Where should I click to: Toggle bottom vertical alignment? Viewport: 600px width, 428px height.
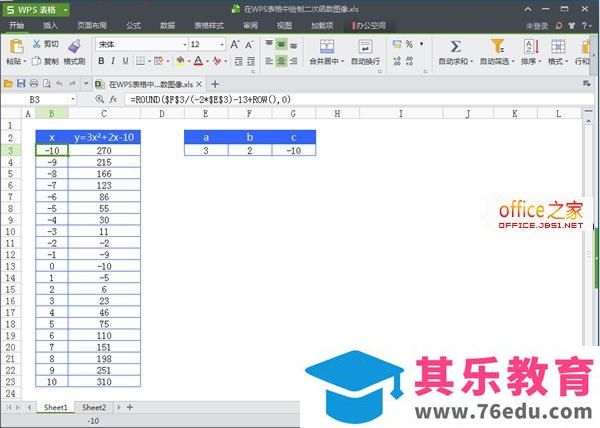[293, 45]
